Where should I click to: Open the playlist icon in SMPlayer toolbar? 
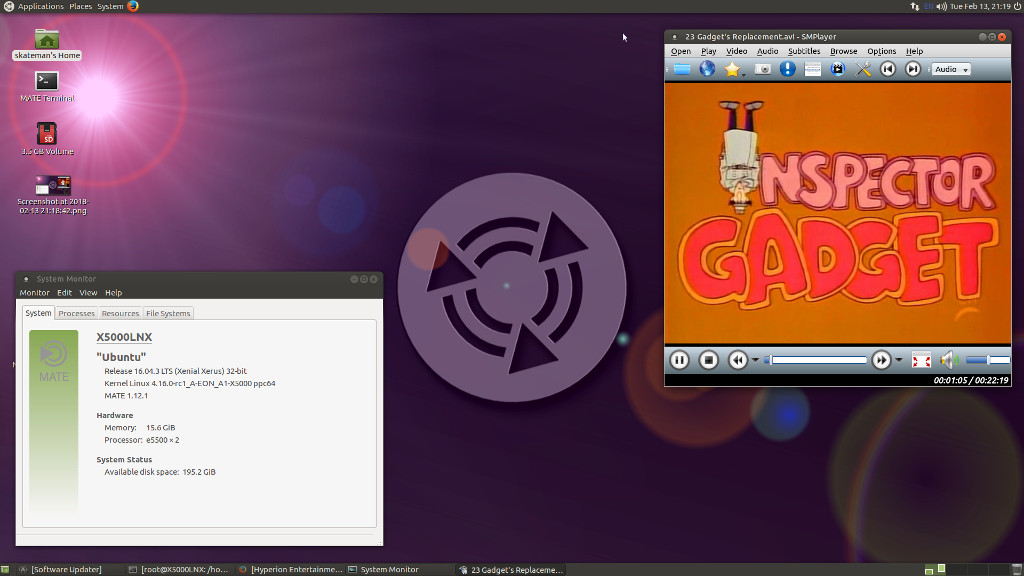point(812,69)
